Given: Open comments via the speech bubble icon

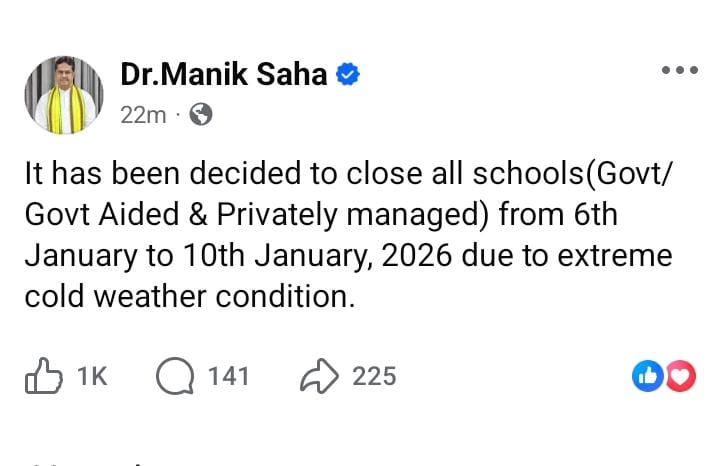Looking at the screenshot, I should point(176,376).
